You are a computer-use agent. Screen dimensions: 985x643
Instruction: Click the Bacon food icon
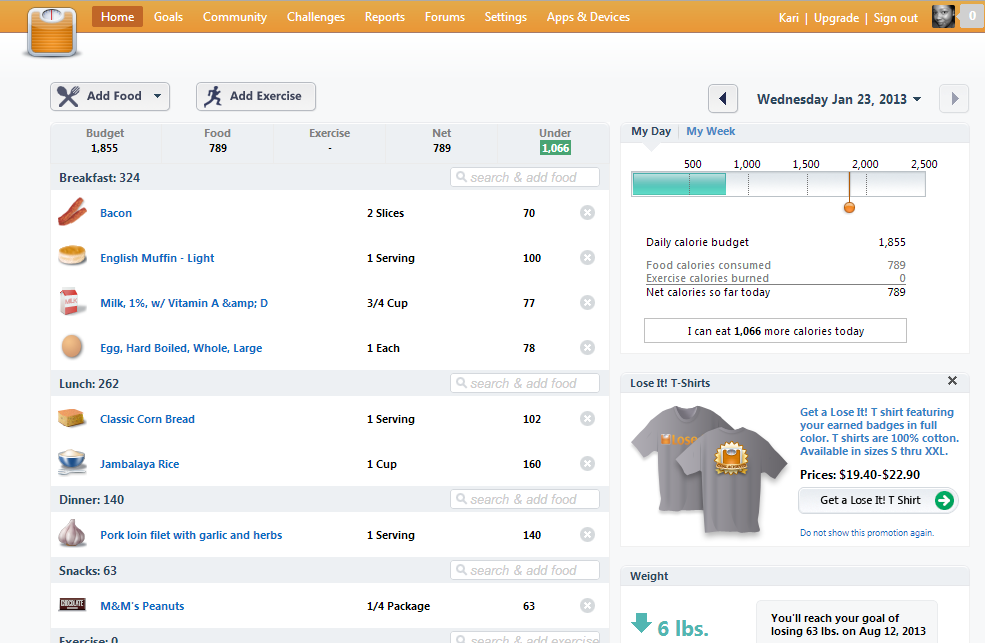pyautogui.click(x=72, y=212)
